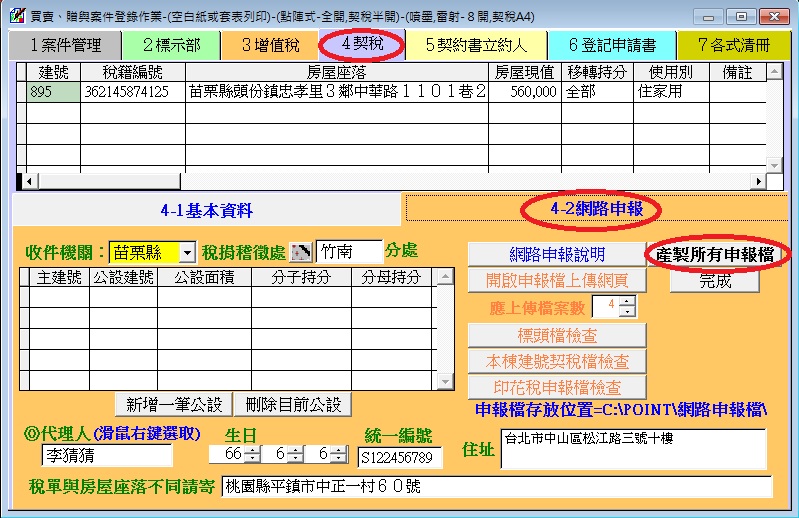The width and height of the screenshot is (799, 518).
Task: Click the application icon in title bar
Action: pyautogui.click(x=13, y=17)
